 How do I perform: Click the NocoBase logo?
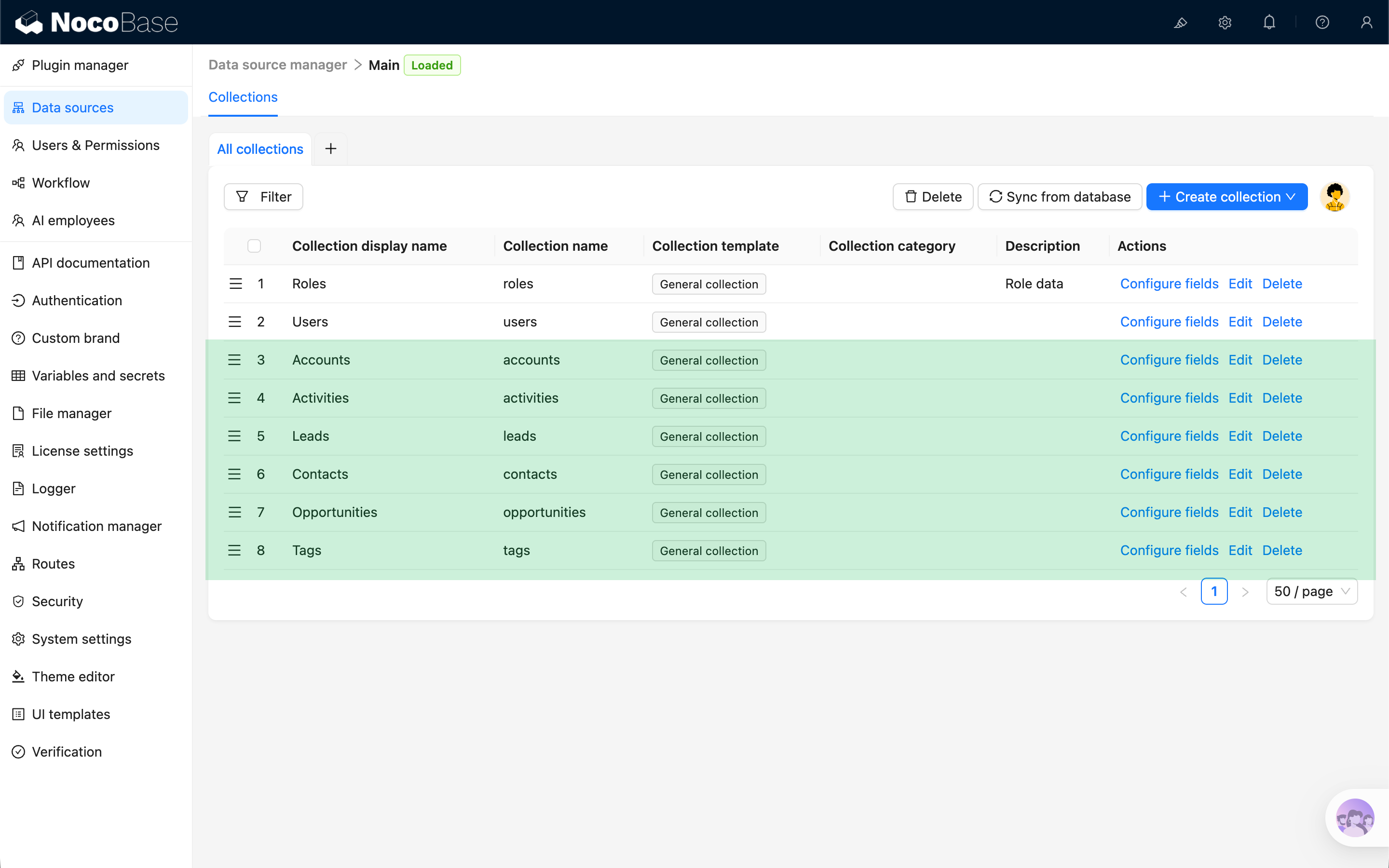pyautogui.click(x=95, y=22)
